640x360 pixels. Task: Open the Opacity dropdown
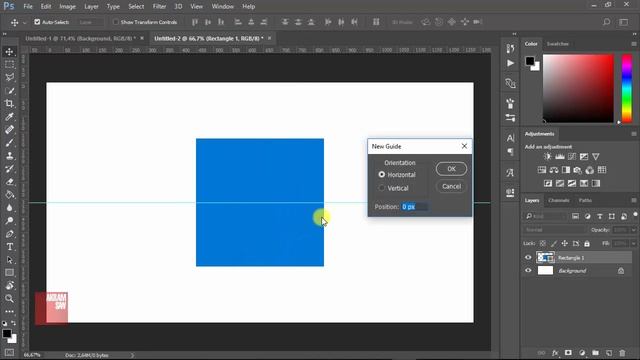(x=633, y=230)
